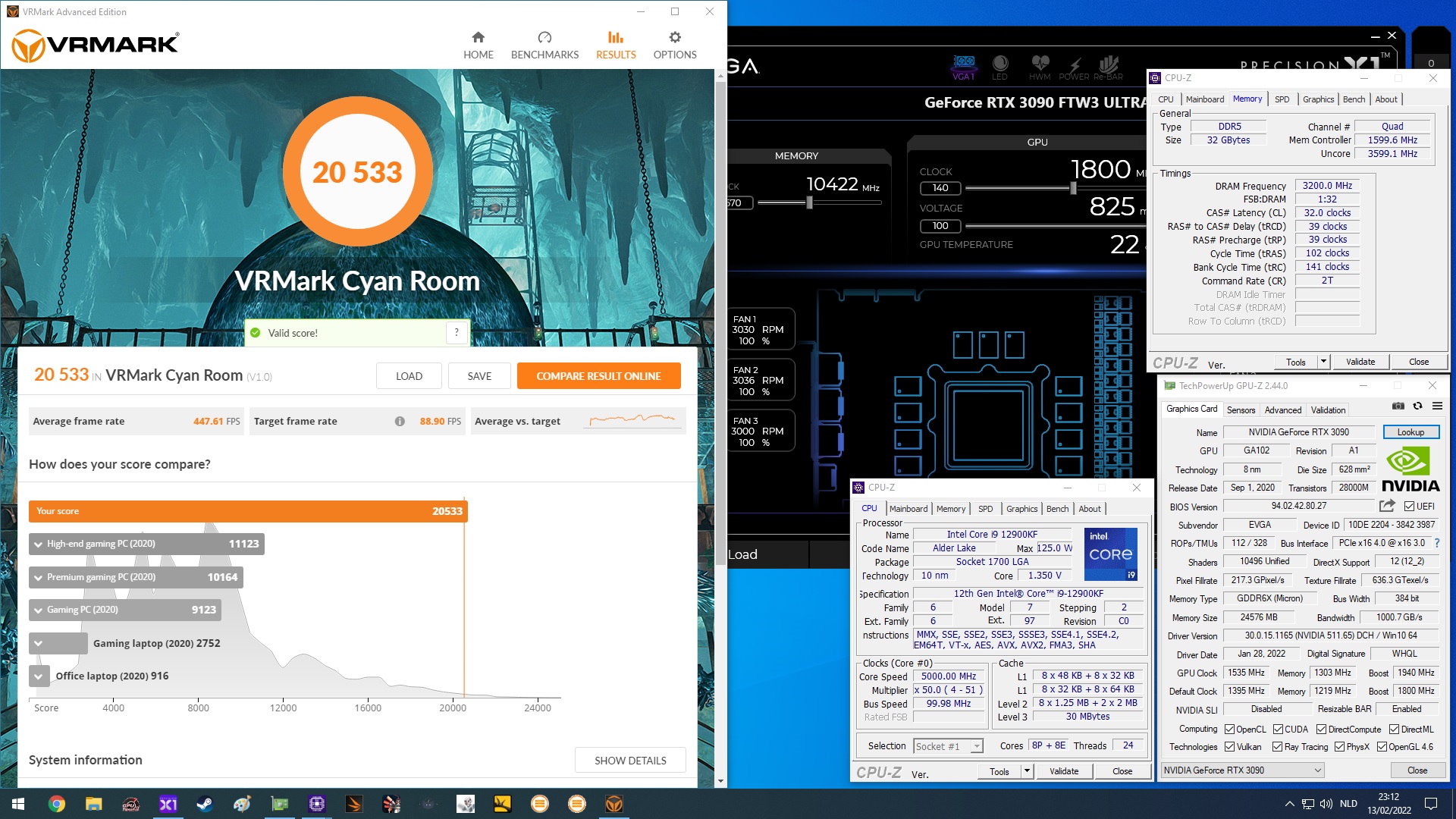
Task: Open the GPU selection dropdown in GPU-Z
Action: [x=1242, y=770]
